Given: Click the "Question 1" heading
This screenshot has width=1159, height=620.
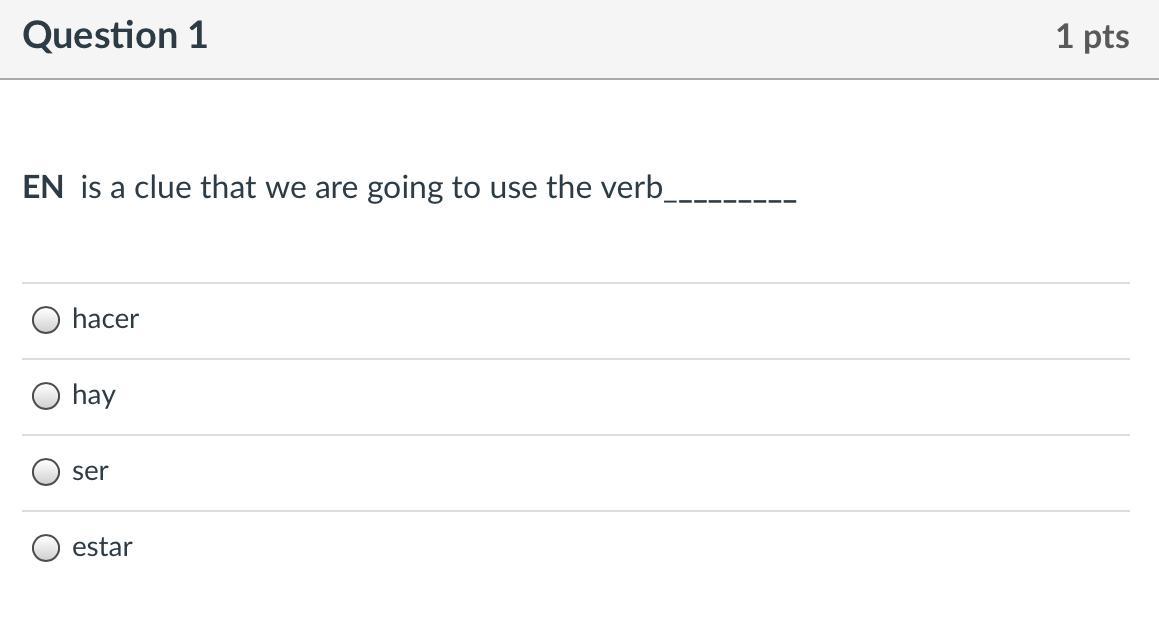Looking at the screenshot, I should click(x=115, y=36).
